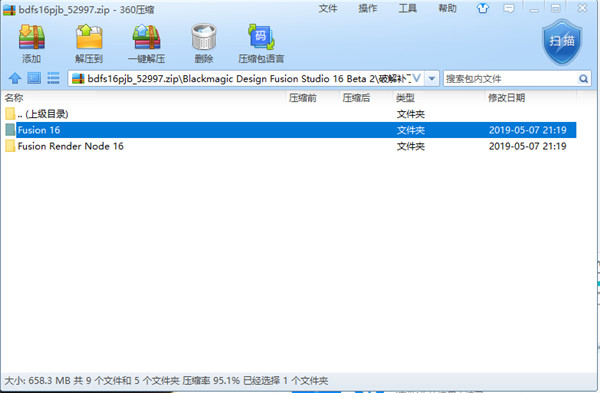Select the Fusion Render Node 16 row

pos(290,146)
